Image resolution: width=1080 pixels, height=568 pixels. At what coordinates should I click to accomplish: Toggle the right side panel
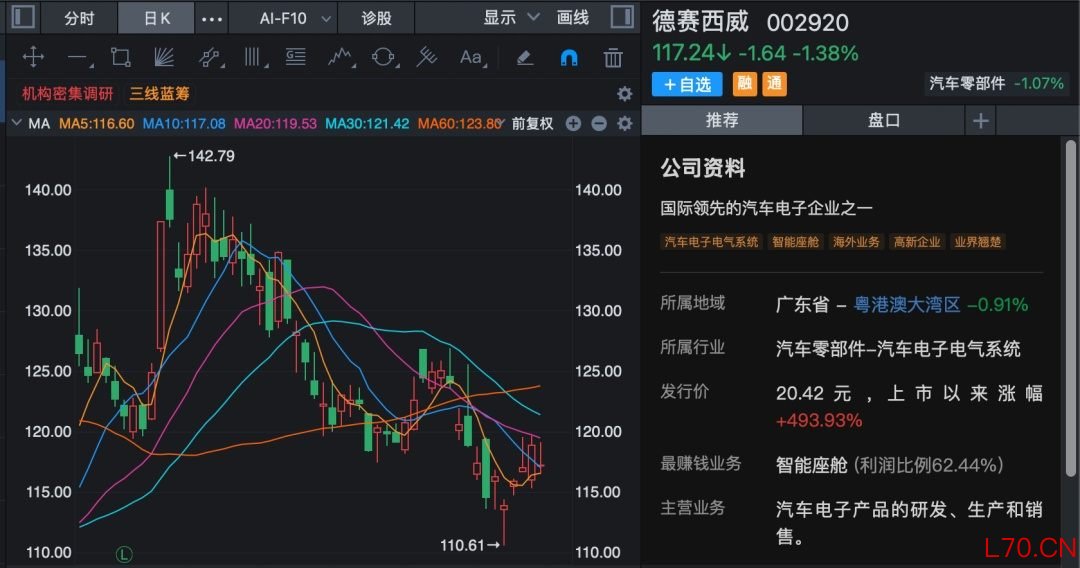pos(621,18)
